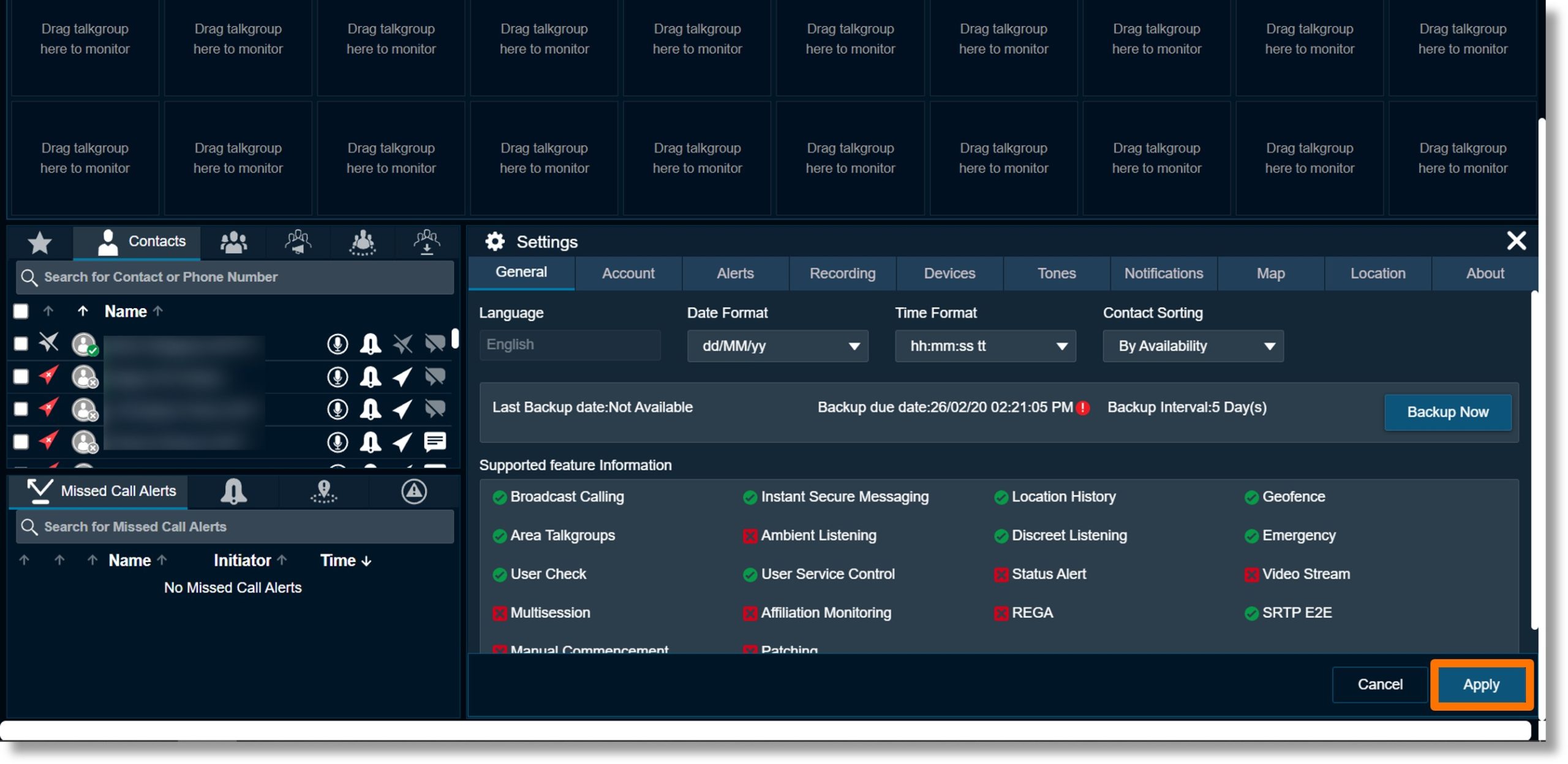The width and height of the screenshot is (1568, 764).
Task: Click magnifier icon in missed call alerts search
Action: tap(29, 527)
